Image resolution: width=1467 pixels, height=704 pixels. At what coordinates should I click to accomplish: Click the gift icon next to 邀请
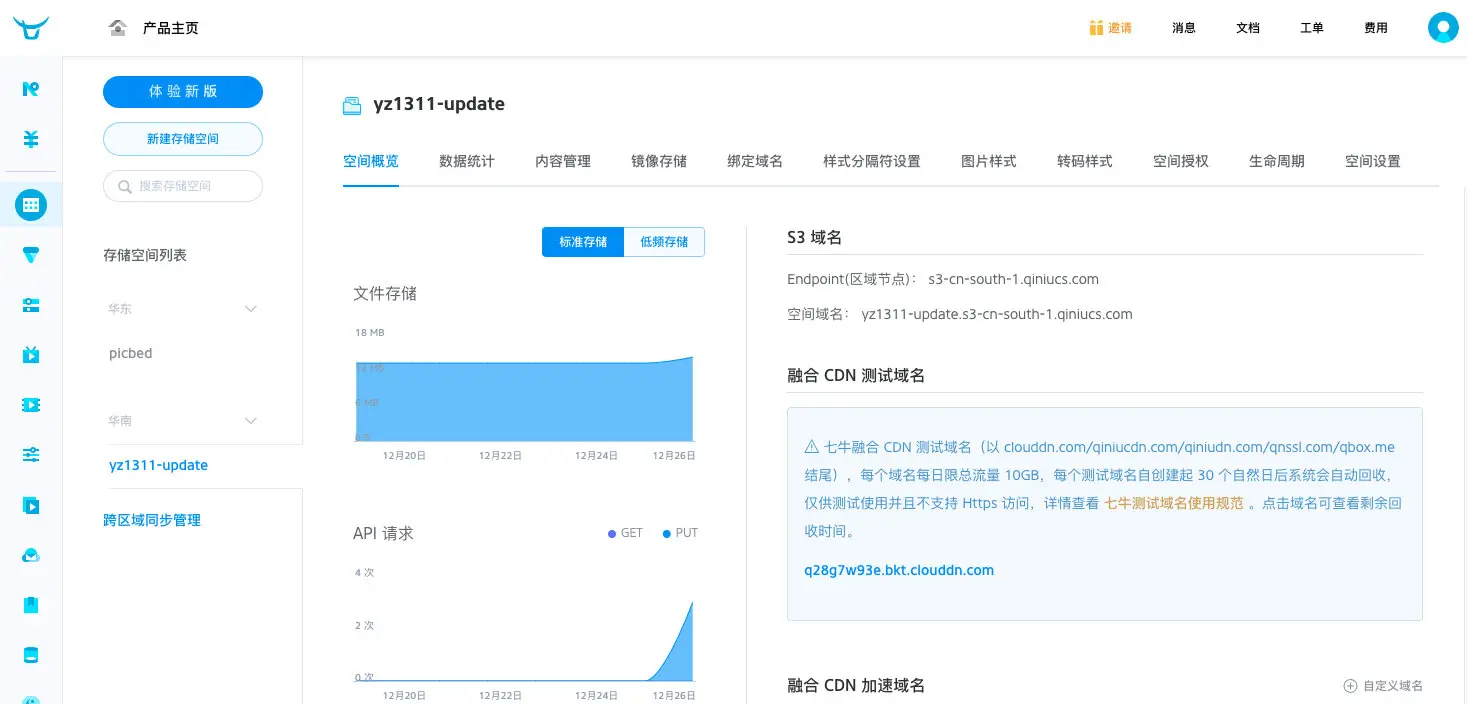1096,28
